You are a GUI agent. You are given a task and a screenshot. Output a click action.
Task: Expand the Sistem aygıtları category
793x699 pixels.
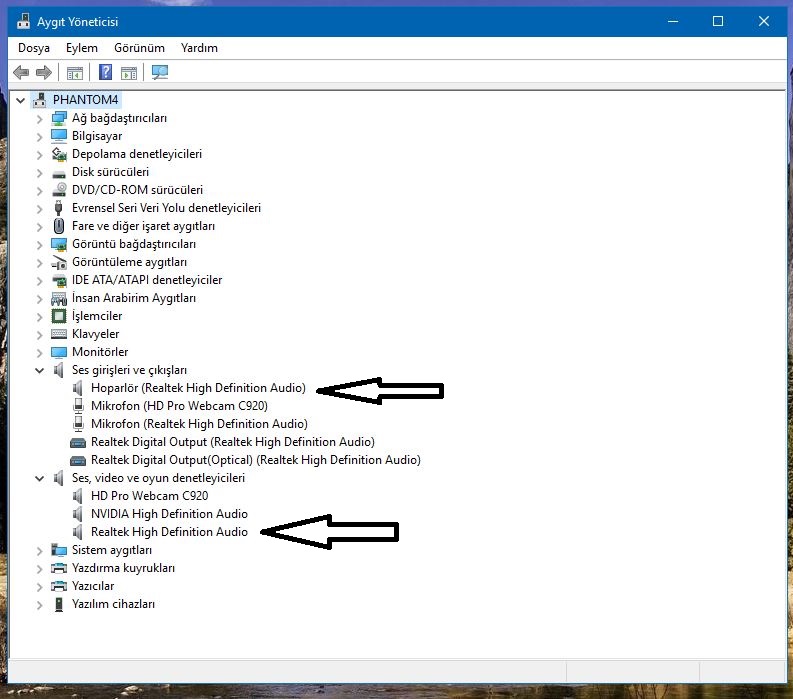(x=39, y=551)
